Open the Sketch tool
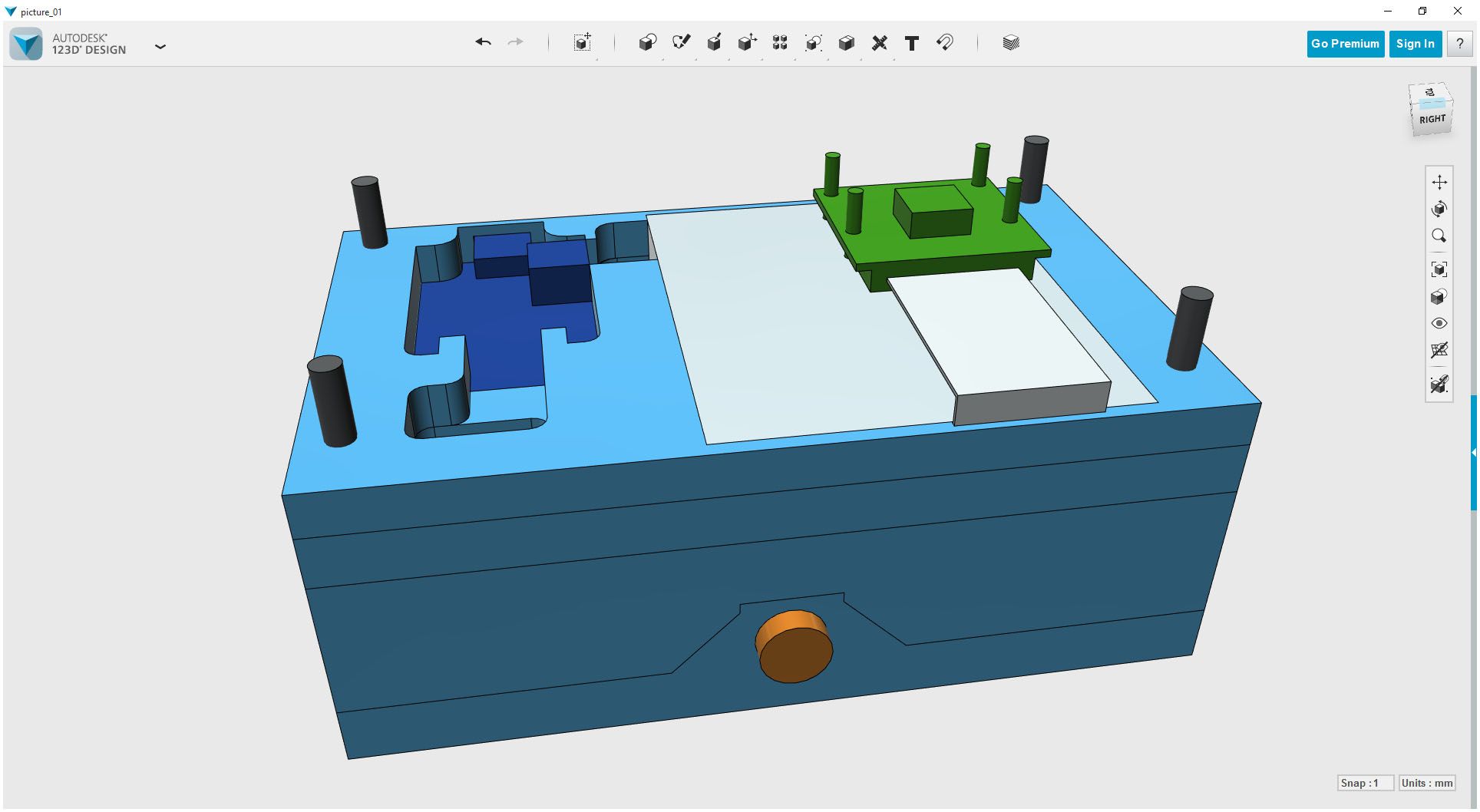Viewport: 1480px width, 812px height. click(682, 43)
